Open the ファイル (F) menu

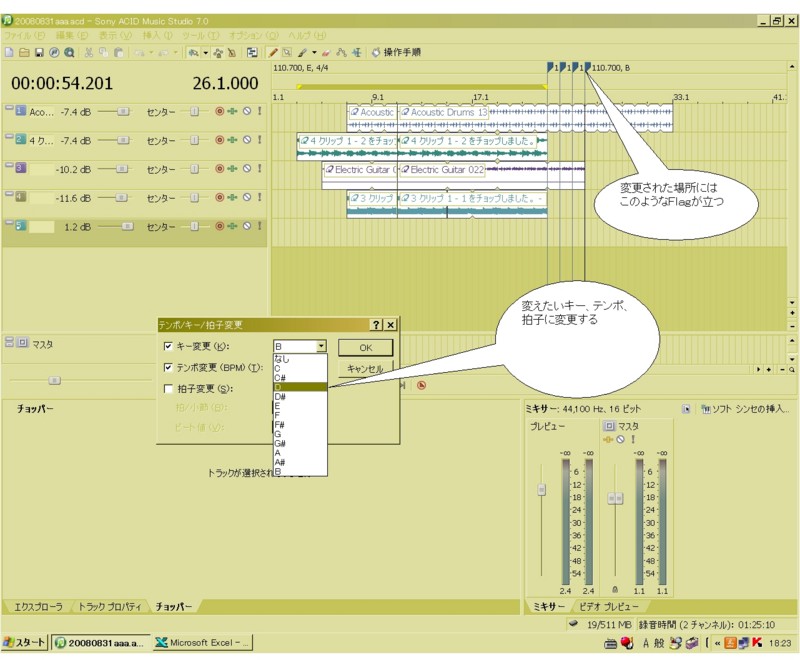click(x=25, y=35)
